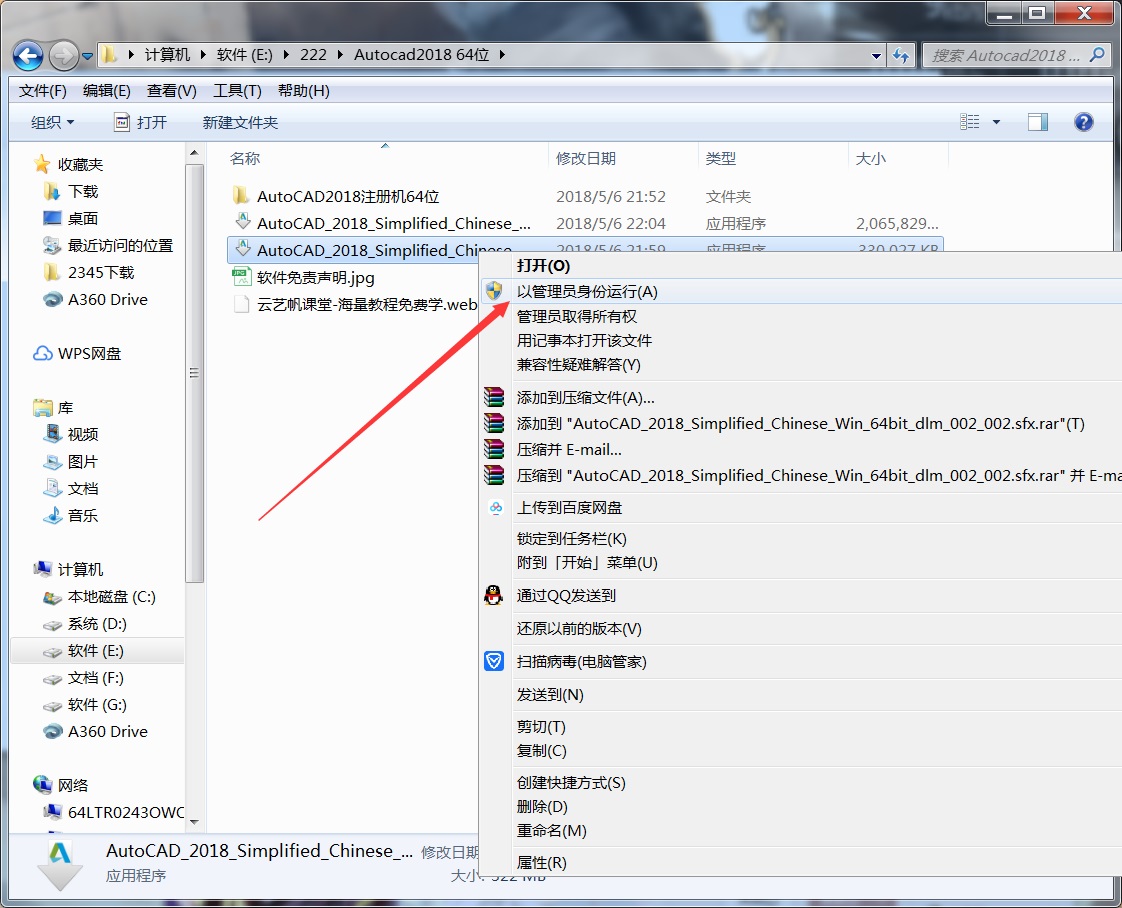
Task: Click the WinRAR icon beside 添加到压缩文件(A)
Action: pyautogui.click(x=494, y=397)
